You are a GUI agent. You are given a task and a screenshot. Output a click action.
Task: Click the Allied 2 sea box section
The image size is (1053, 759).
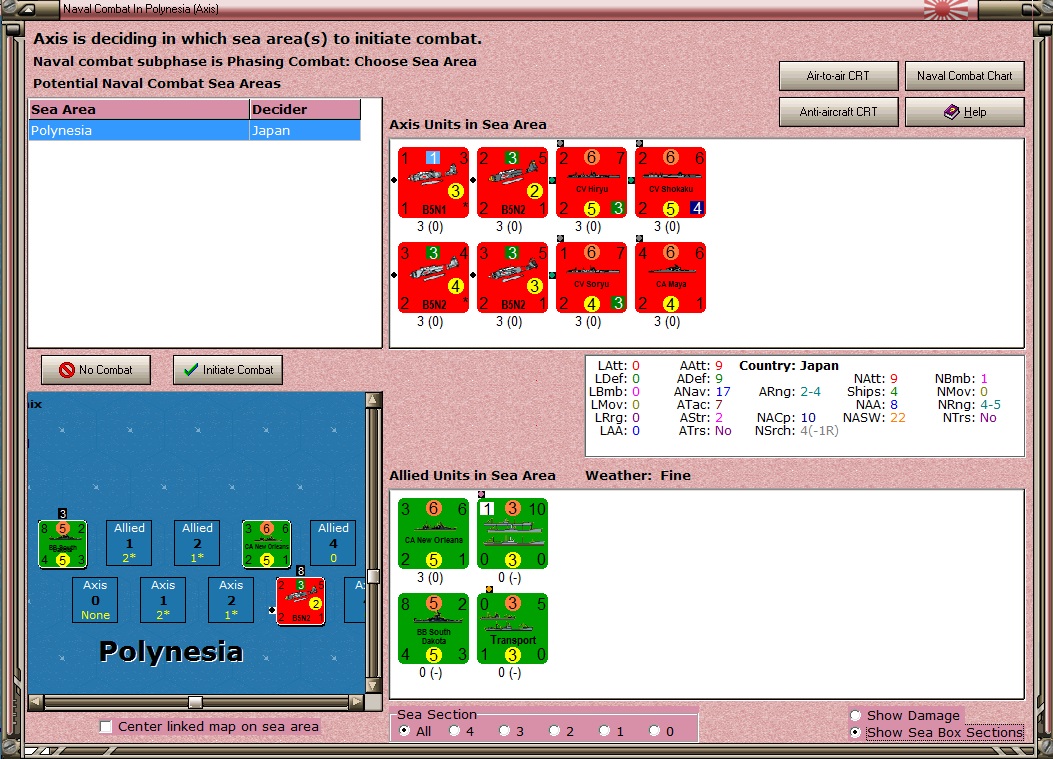197,543
